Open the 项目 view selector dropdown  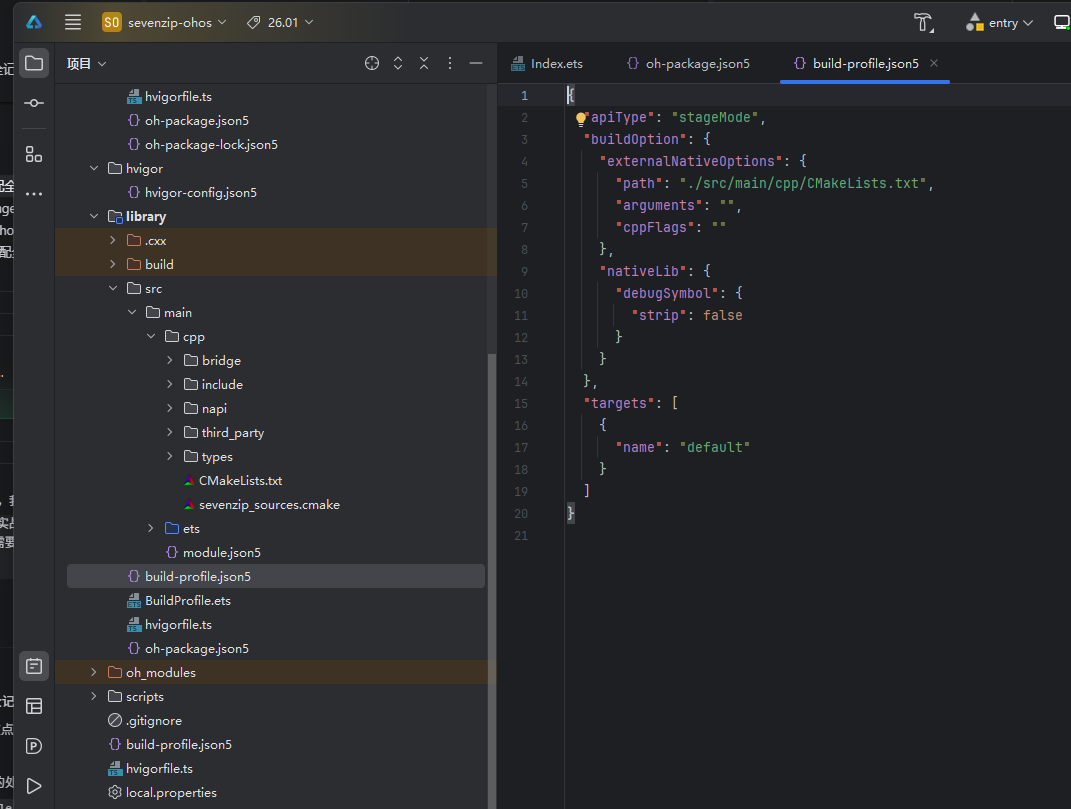tap(87, 64)
